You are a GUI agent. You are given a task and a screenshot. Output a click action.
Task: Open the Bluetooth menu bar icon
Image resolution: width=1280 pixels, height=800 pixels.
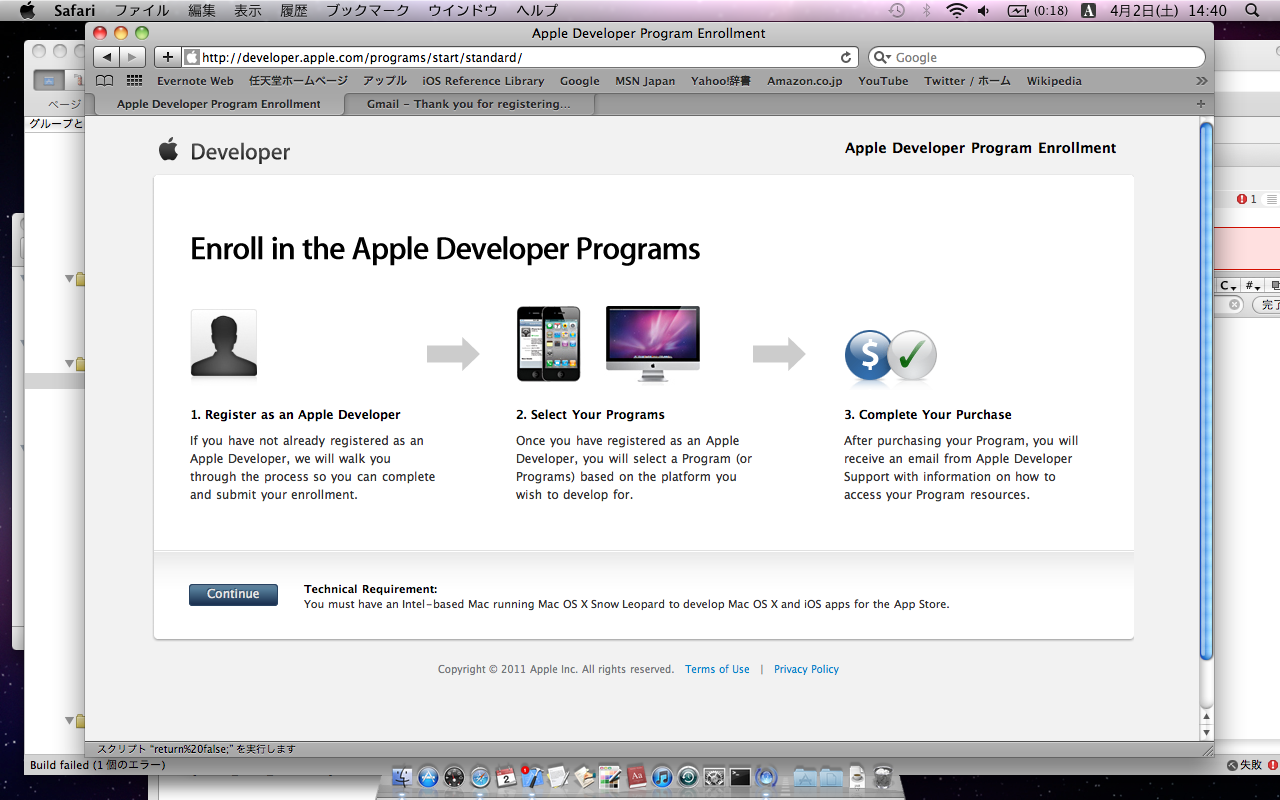tap(926, 11)
